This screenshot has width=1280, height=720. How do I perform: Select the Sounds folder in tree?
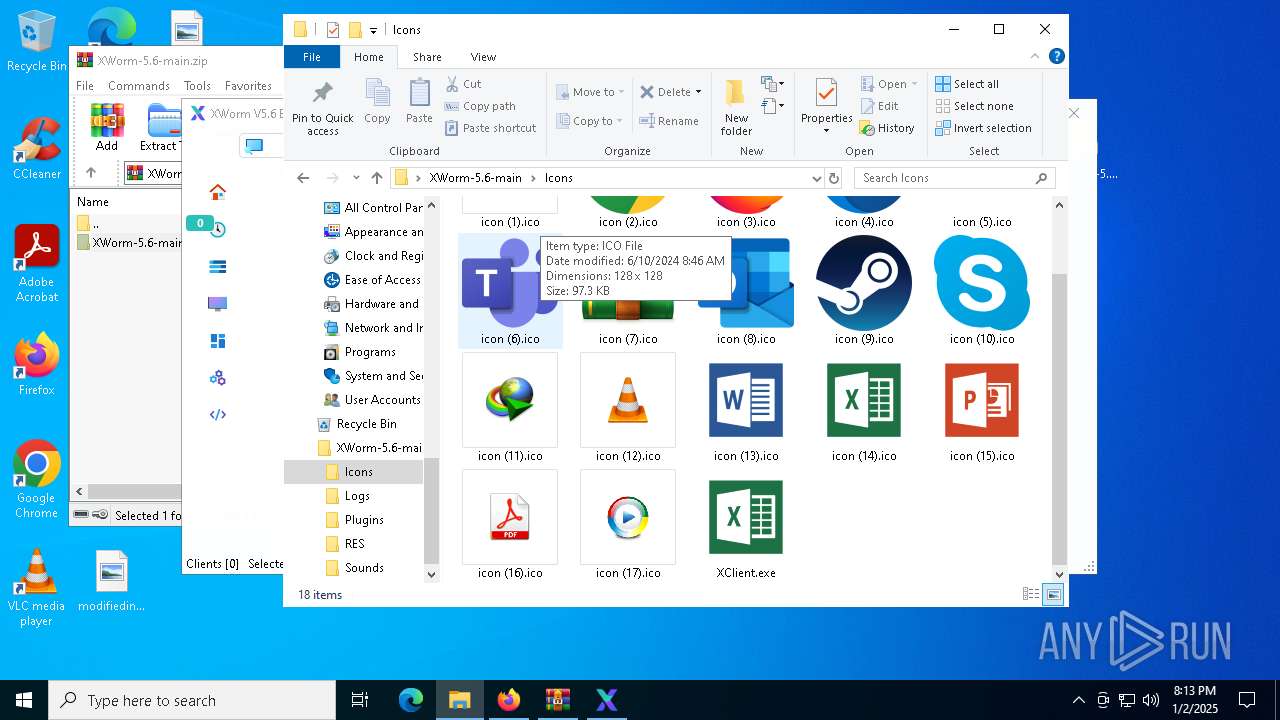[x=364, y=568]
